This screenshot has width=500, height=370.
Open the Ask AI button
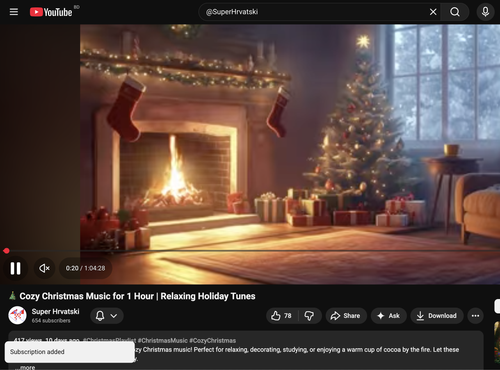click(x=389, y=316)
